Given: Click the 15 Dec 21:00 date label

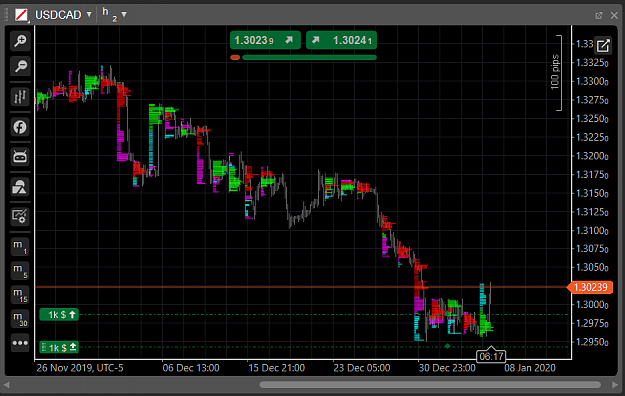Looking at the screenshot, I should coord(276,368).
